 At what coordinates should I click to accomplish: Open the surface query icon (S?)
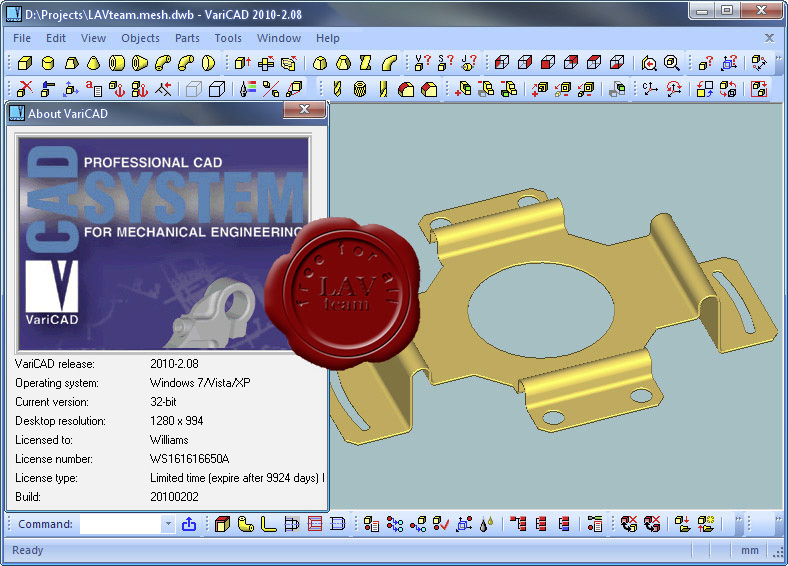(x=445, y=63)
